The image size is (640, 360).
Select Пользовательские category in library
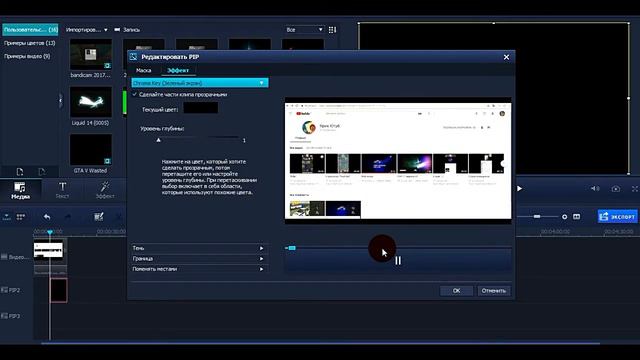click(x=30, y=29)
